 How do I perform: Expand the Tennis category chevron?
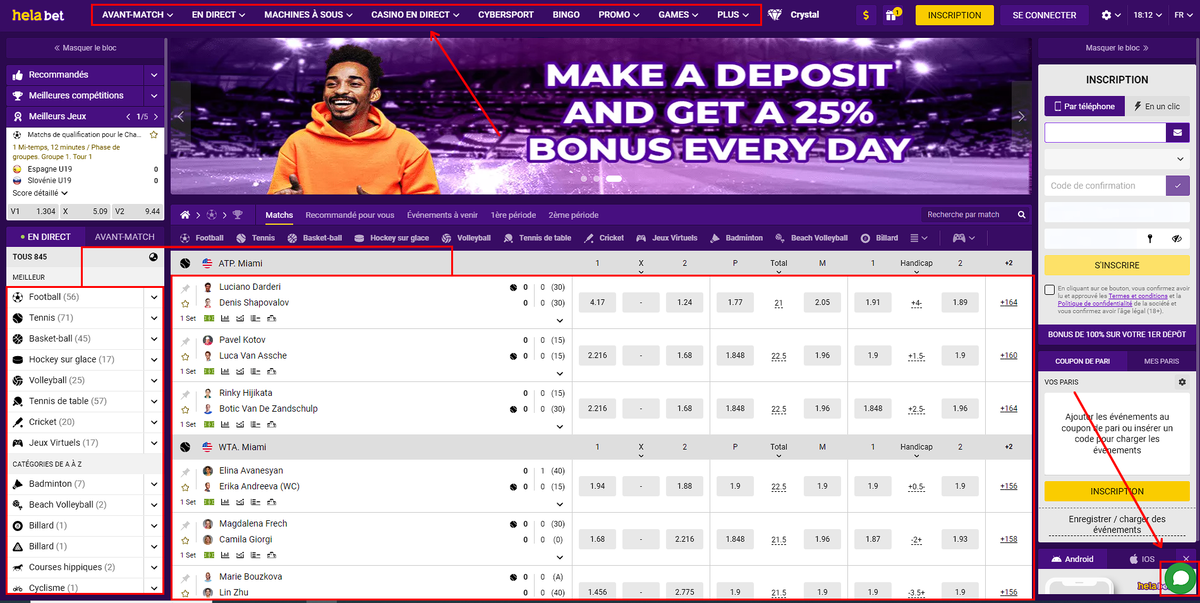pos(154,318)
